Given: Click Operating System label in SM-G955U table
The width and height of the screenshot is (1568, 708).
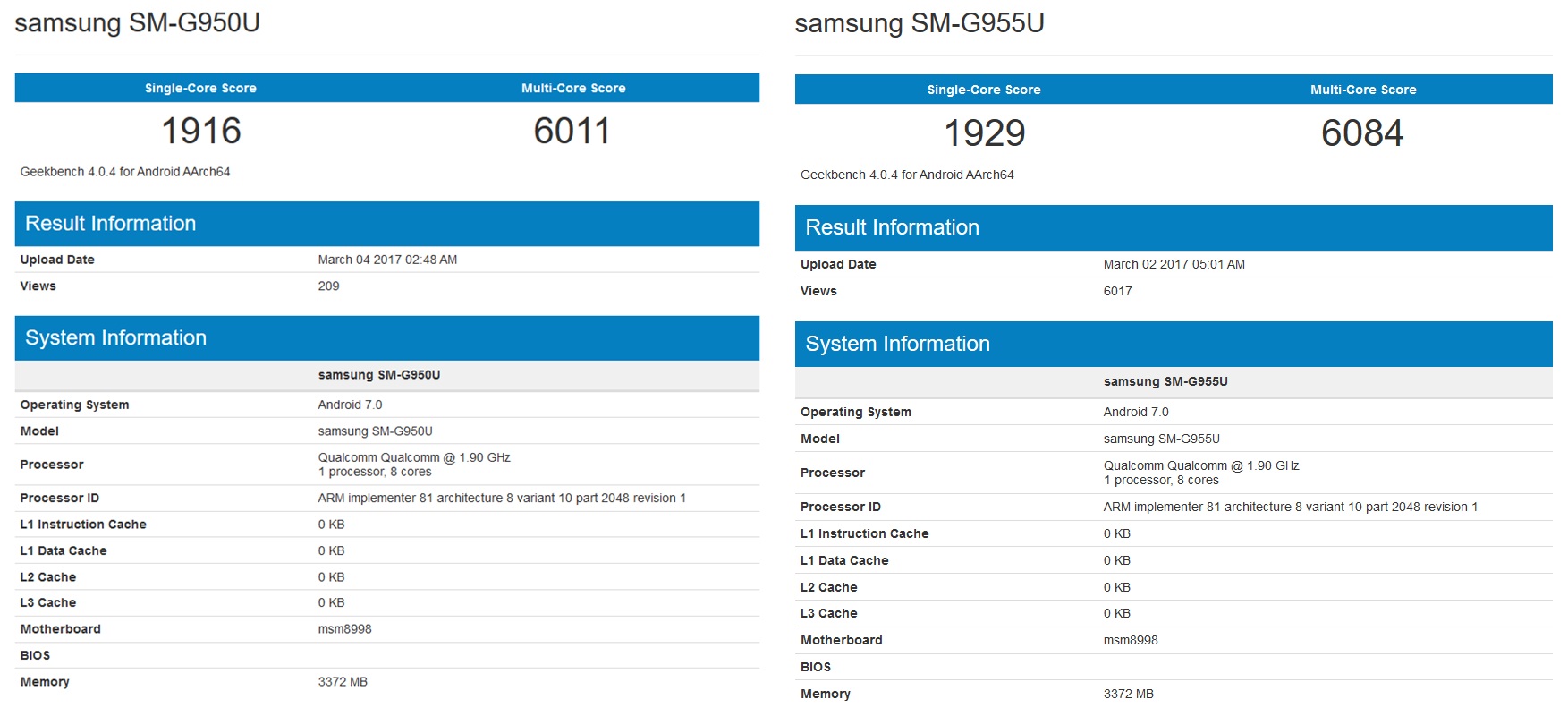Looking at the screenshot, I should 856,412.
